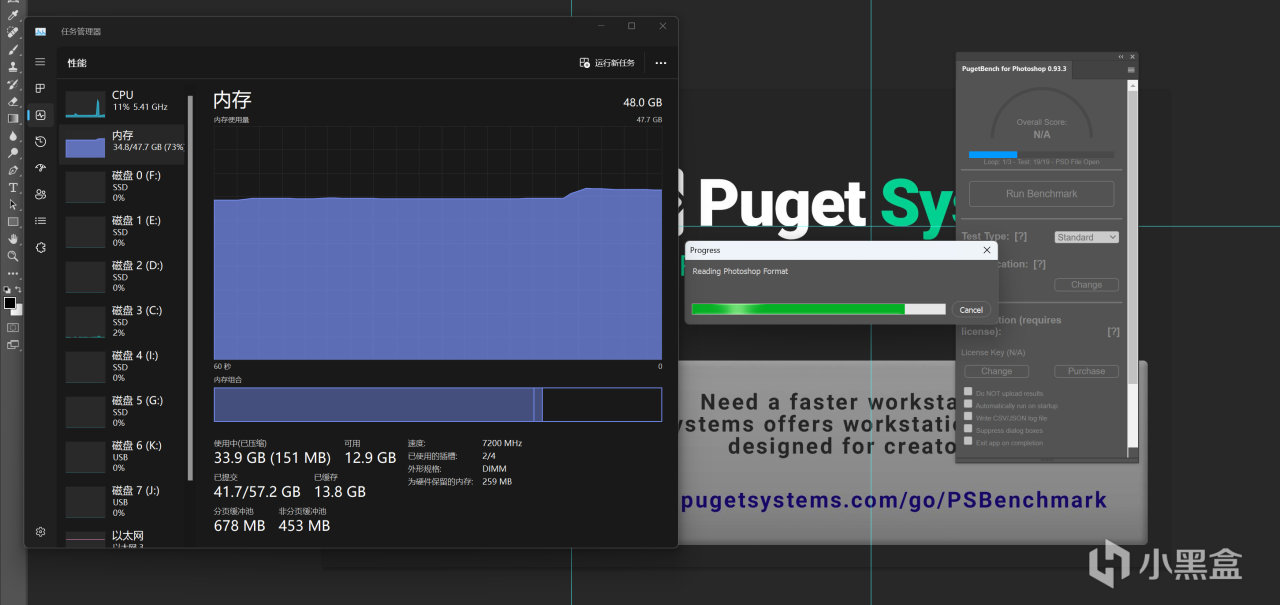Screen dimensions: 1280x605
Task: Select 磁盘 7 (J:) USB item
Action: pyautogui.click(x=124, y=502)
